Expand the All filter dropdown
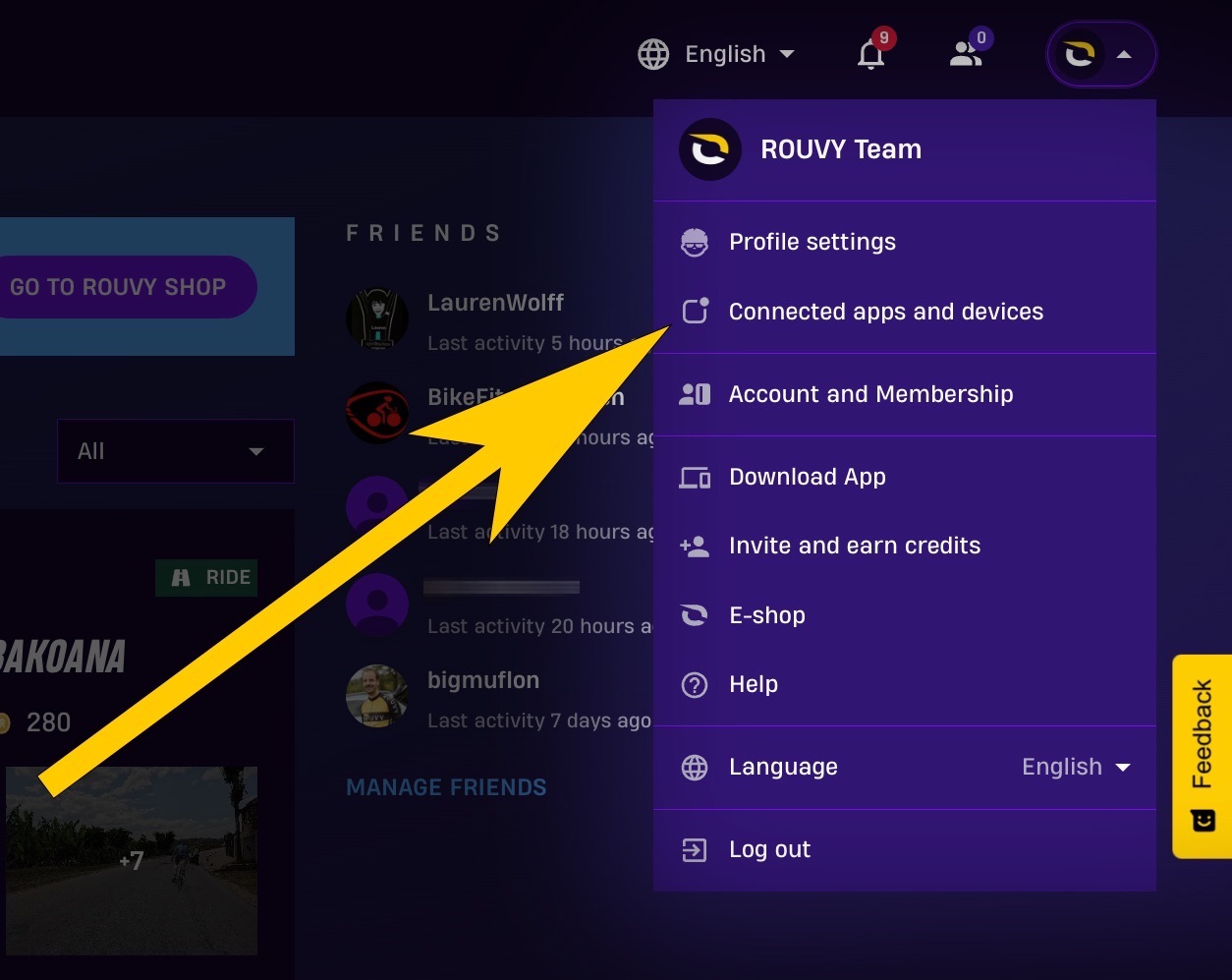The image size is (1232, 980). point(176,451)
